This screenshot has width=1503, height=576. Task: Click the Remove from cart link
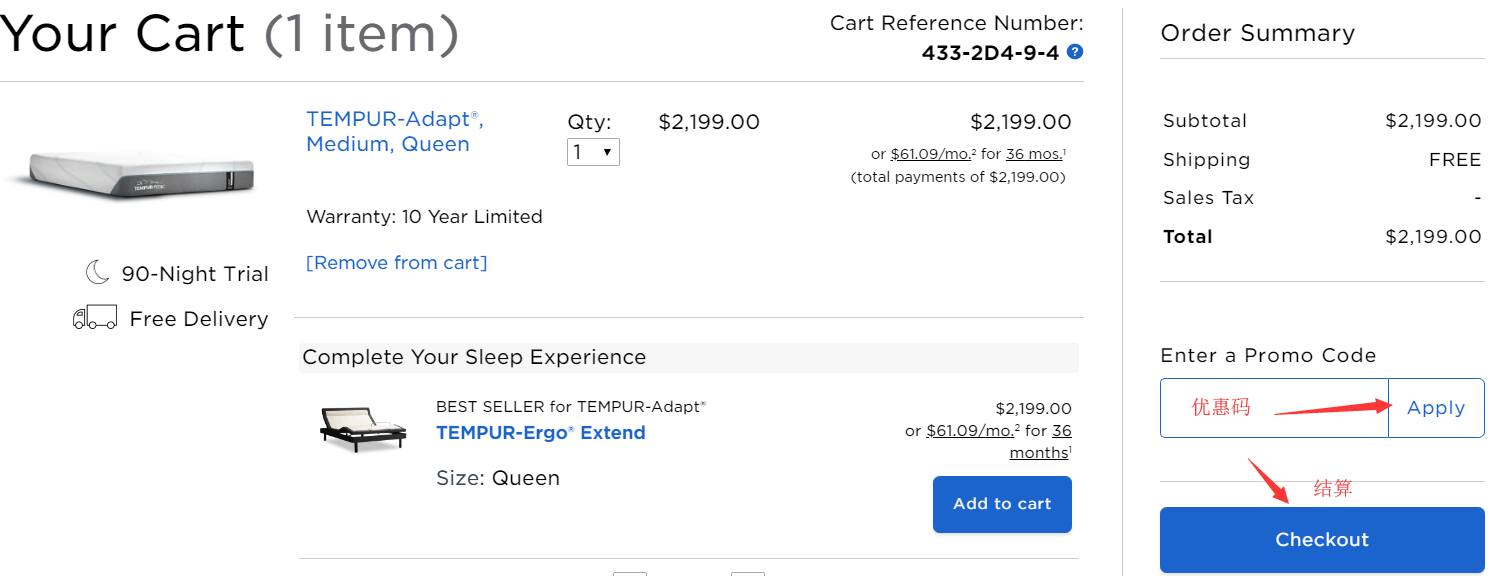tap(396, 263)
